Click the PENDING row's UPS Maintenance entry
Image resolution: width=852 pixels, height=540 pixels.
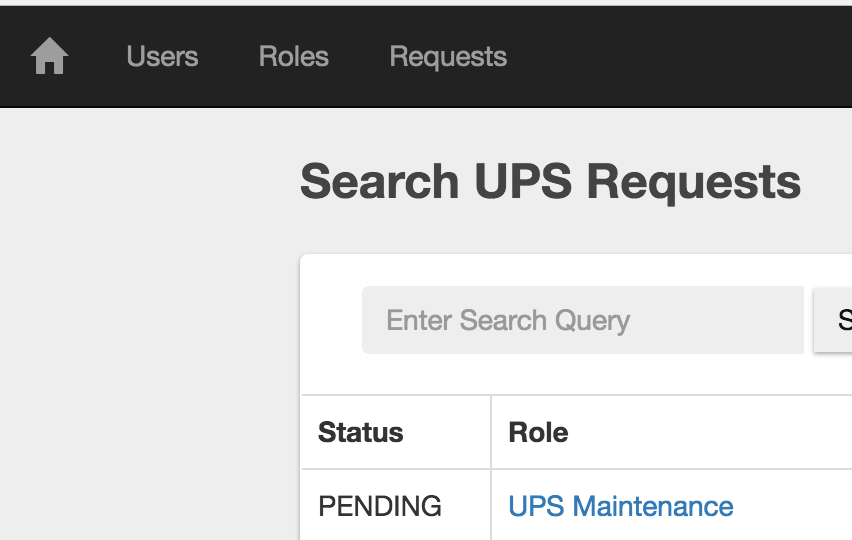[621, 506]
